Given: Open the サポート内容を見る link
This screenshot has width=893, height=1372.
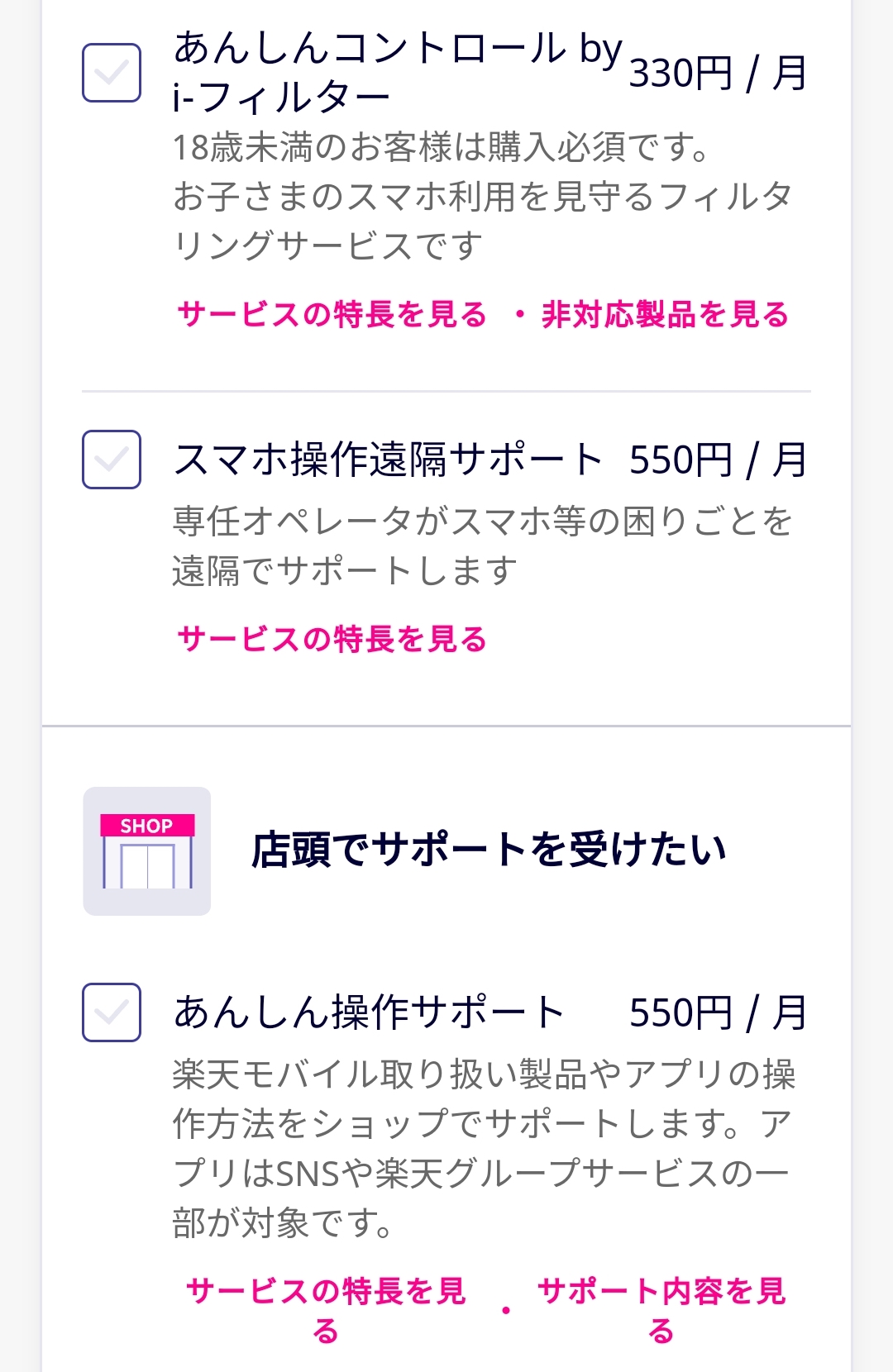Looking at the screenshot, I should pos(661,1311).
